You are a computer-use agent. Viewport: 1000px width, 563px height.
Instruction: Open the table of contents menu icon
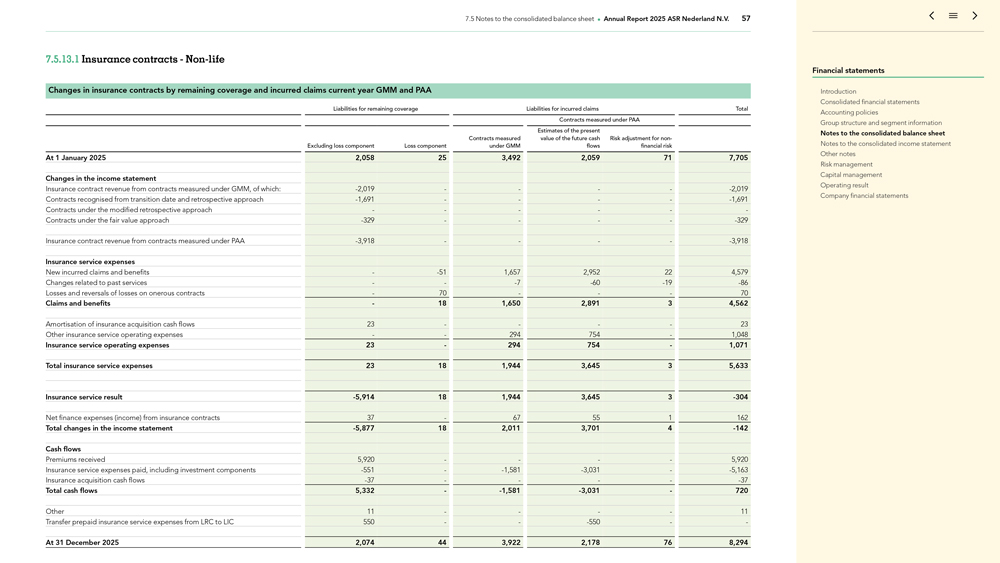953,16
